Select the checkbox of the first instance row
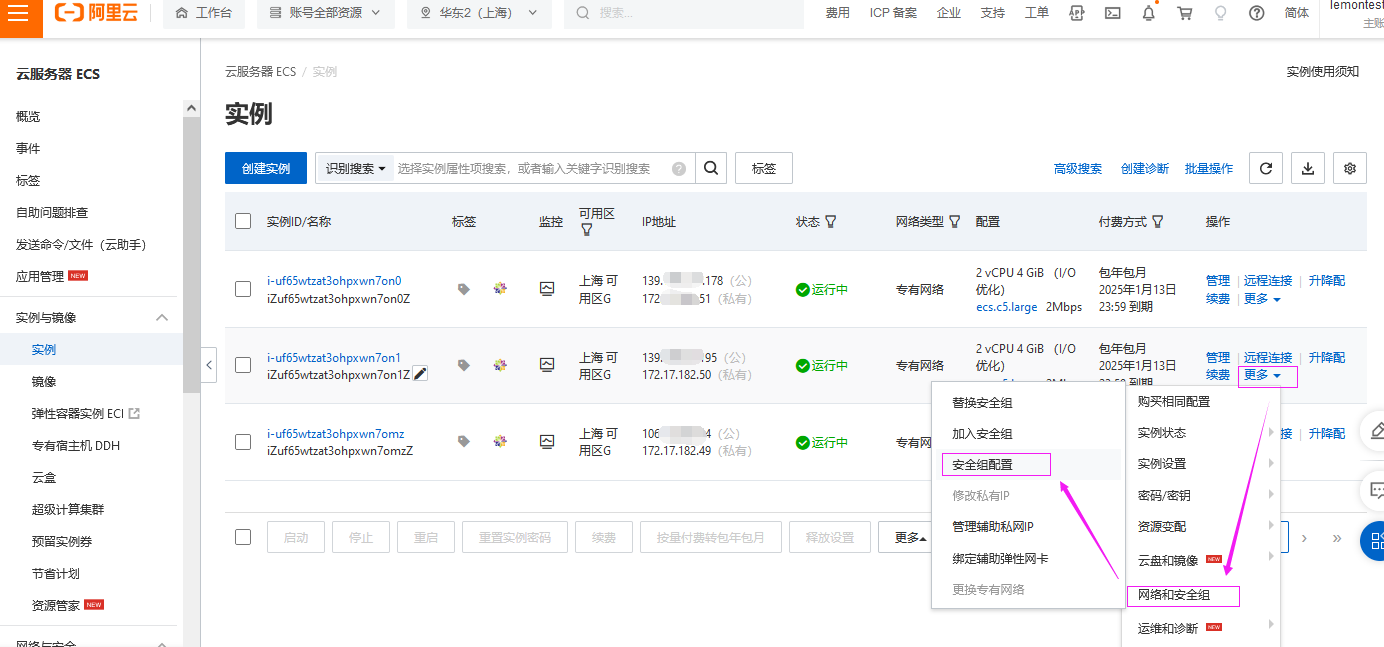1384x647 pixels. [242, 288]
